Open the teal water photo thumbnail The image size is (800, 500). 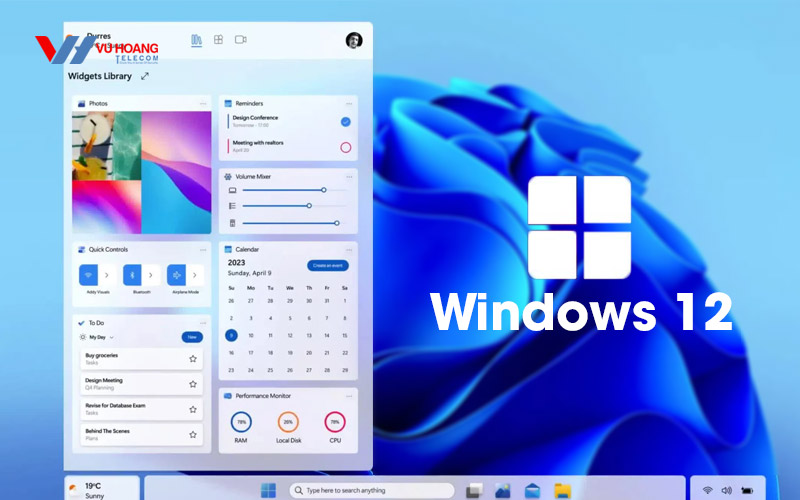coord(127,146)
